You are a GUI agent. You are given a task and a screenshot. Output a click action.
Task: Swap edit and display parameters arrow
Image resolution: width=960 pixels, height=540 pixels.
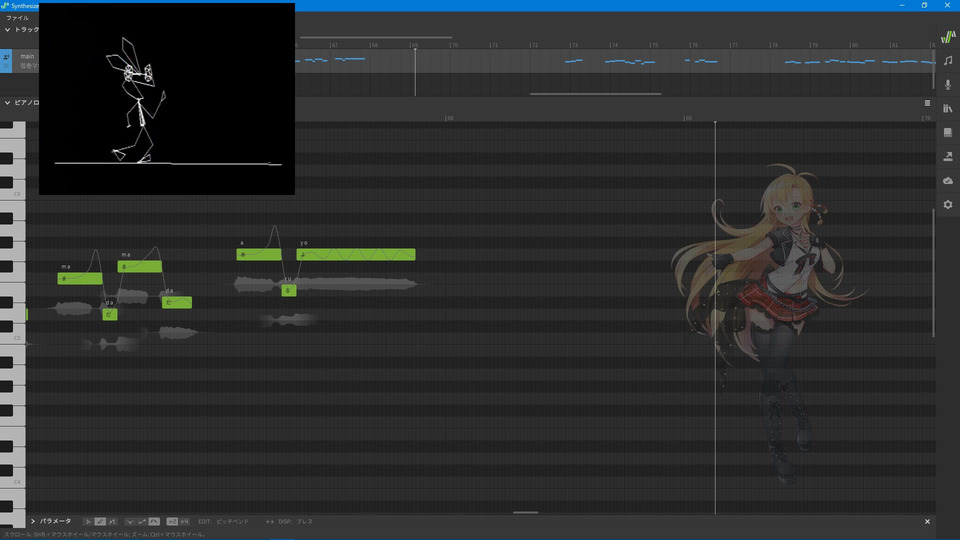[x=269, y=522]
